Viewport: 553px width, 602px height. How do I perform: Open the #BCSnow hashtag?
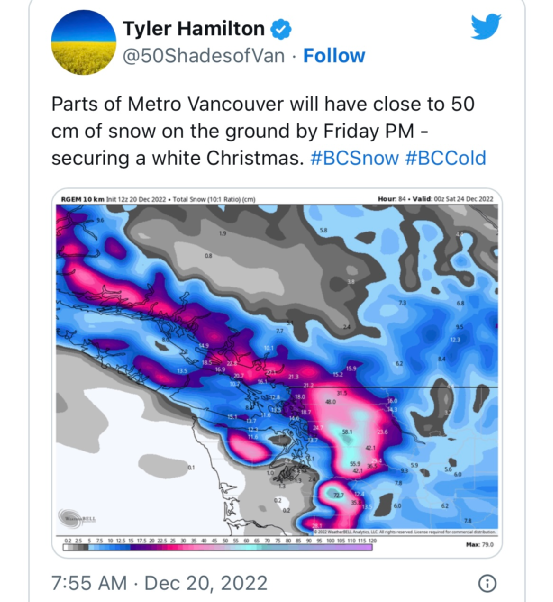(354, 158)
